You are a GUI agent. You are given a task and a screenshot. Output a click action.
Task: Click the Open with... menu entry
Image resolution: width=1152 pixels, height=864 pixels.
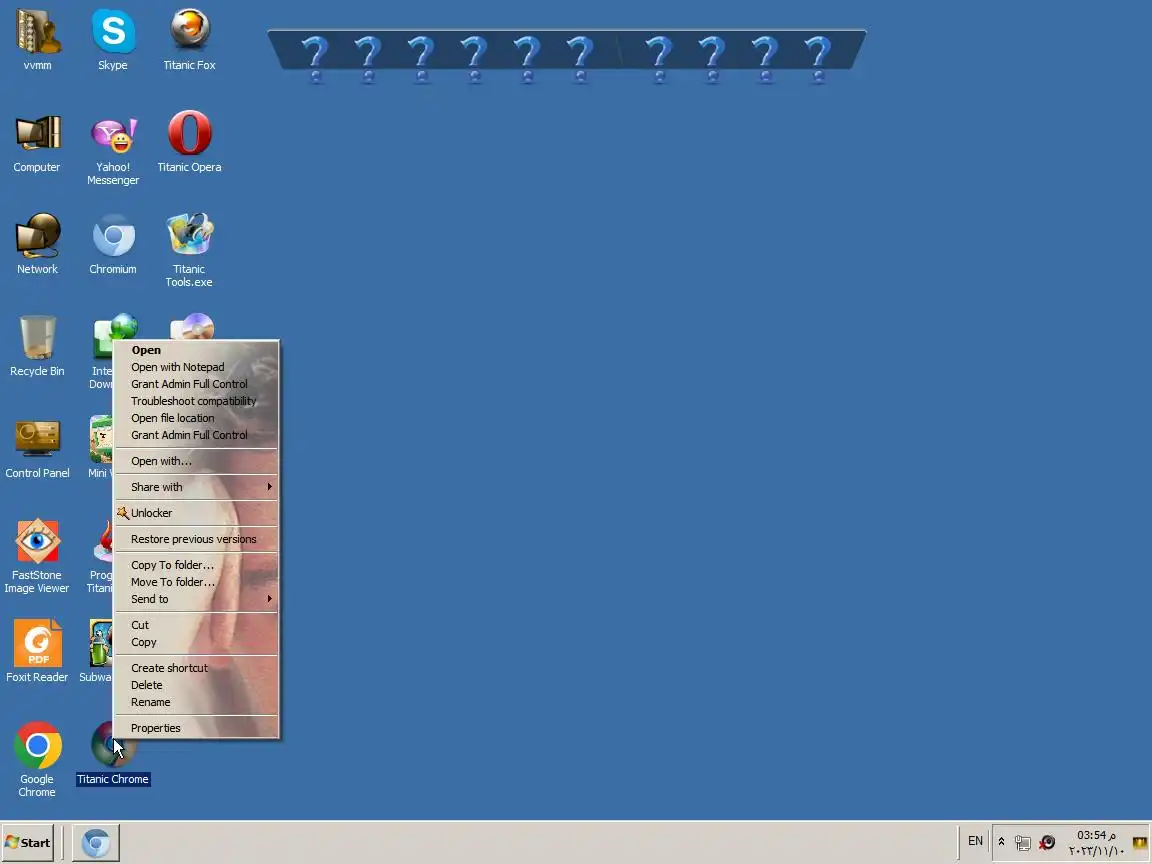click(x=197, y=461)
